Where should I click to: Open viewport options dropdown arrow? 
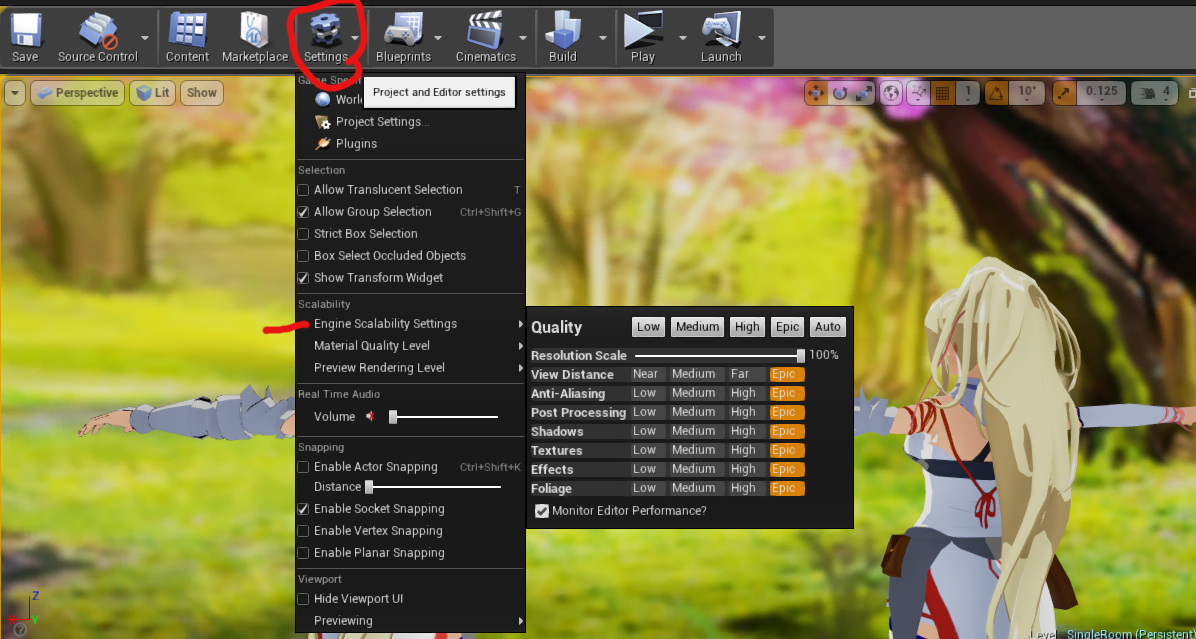(14, 93)
